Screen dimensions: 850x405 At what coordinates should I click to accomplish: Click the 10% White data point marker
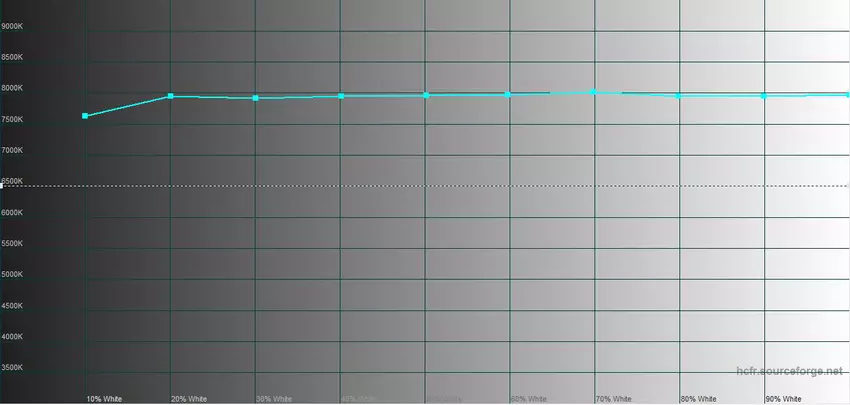tap(85, 116)
